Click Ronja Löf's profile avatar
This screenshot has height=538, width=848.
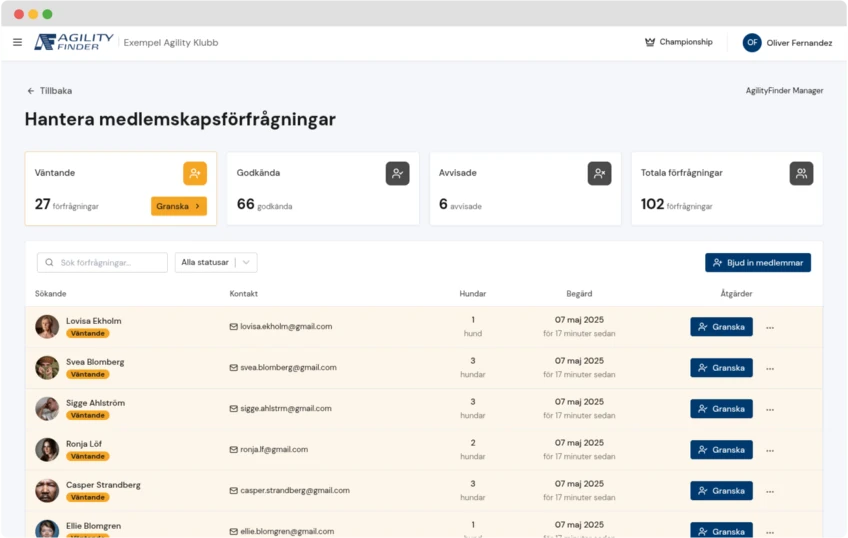click(47, 450)
